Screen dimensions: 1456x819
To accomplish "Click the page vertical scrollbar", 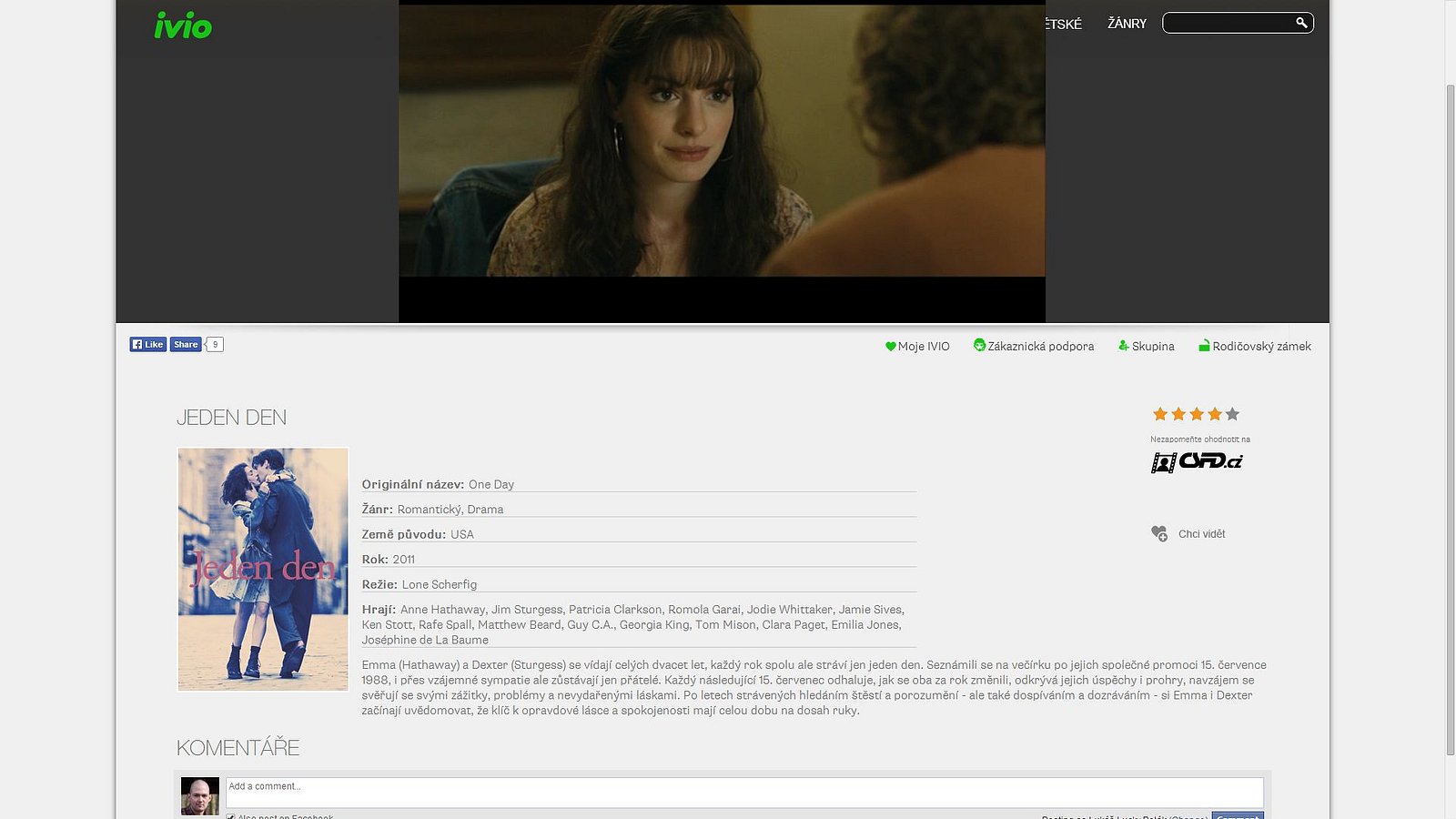I will (1451, 419).
